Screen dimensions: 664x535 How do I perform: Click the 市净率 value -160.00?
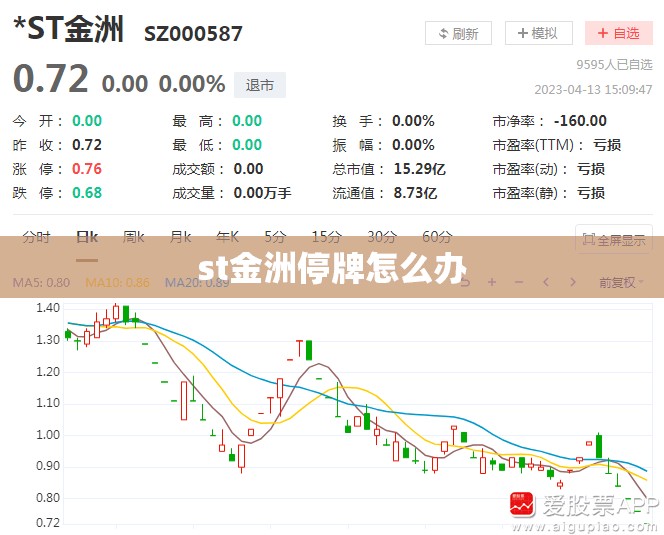point(580,121)
